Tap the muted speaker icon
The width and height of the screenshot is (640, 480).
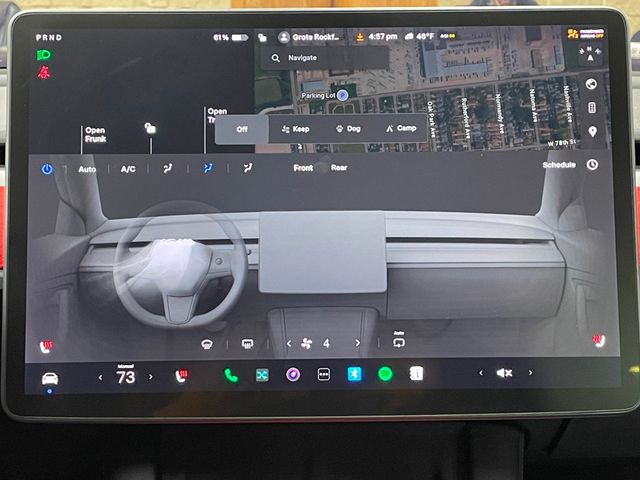pos(504,373)
